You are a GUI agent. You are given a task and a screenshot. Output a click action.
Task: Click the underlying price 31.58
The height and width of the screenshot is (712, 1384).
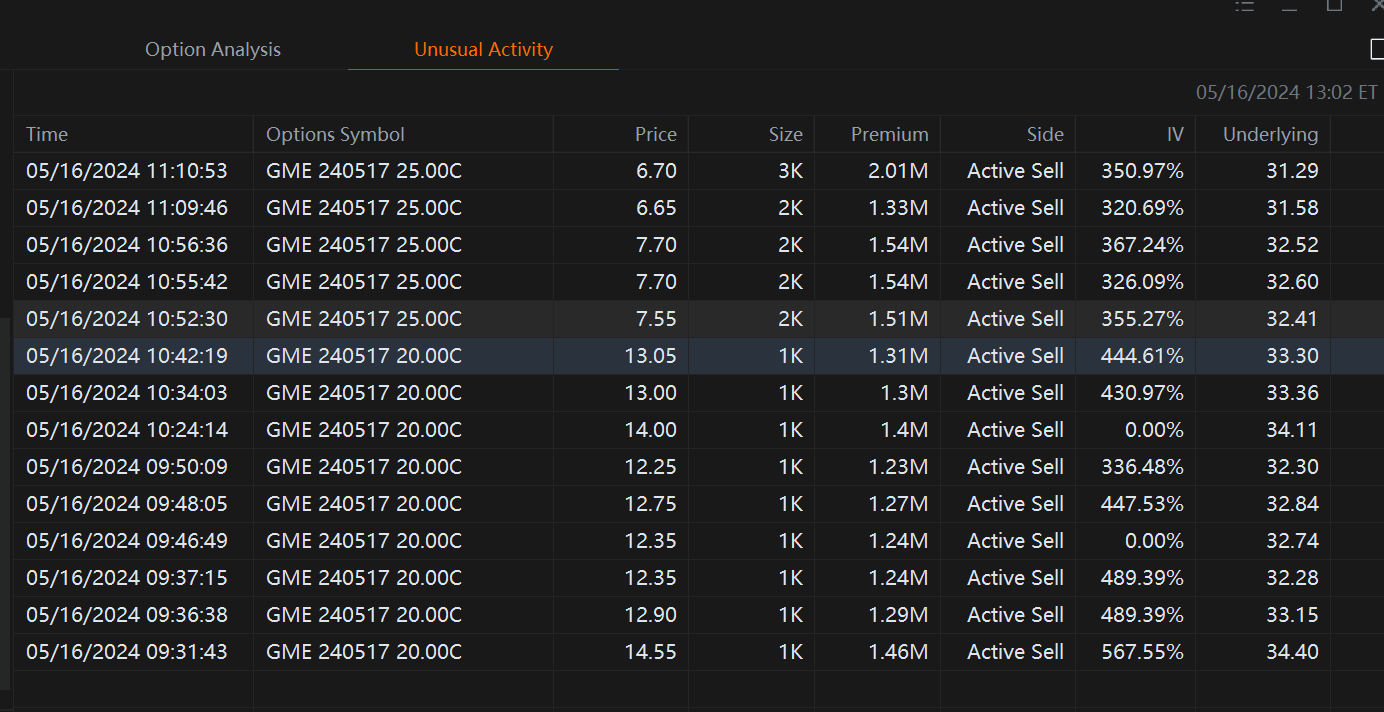click(1292, 208)
